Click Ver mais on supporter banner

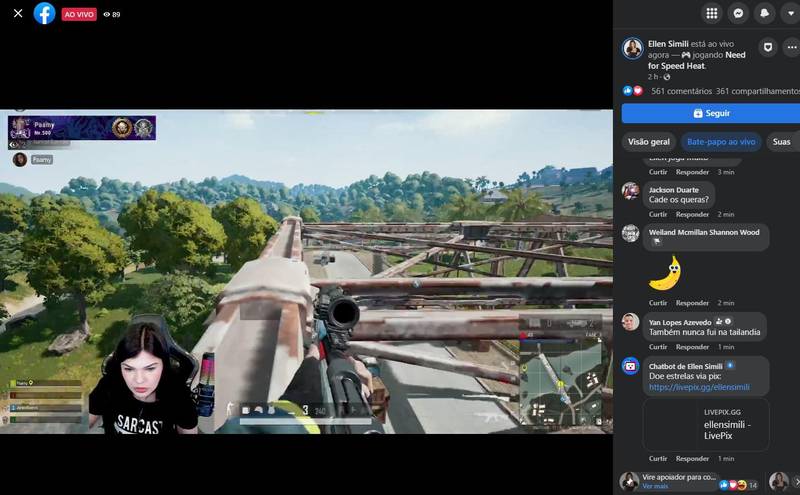coord(655,486)
